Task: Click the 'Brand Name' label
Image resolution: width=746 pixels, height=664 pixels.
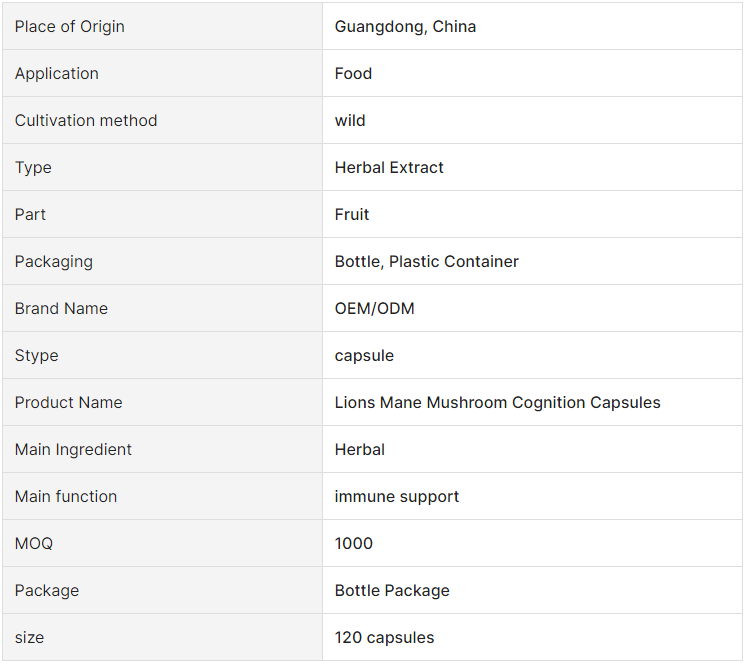Action: point(61,309)
